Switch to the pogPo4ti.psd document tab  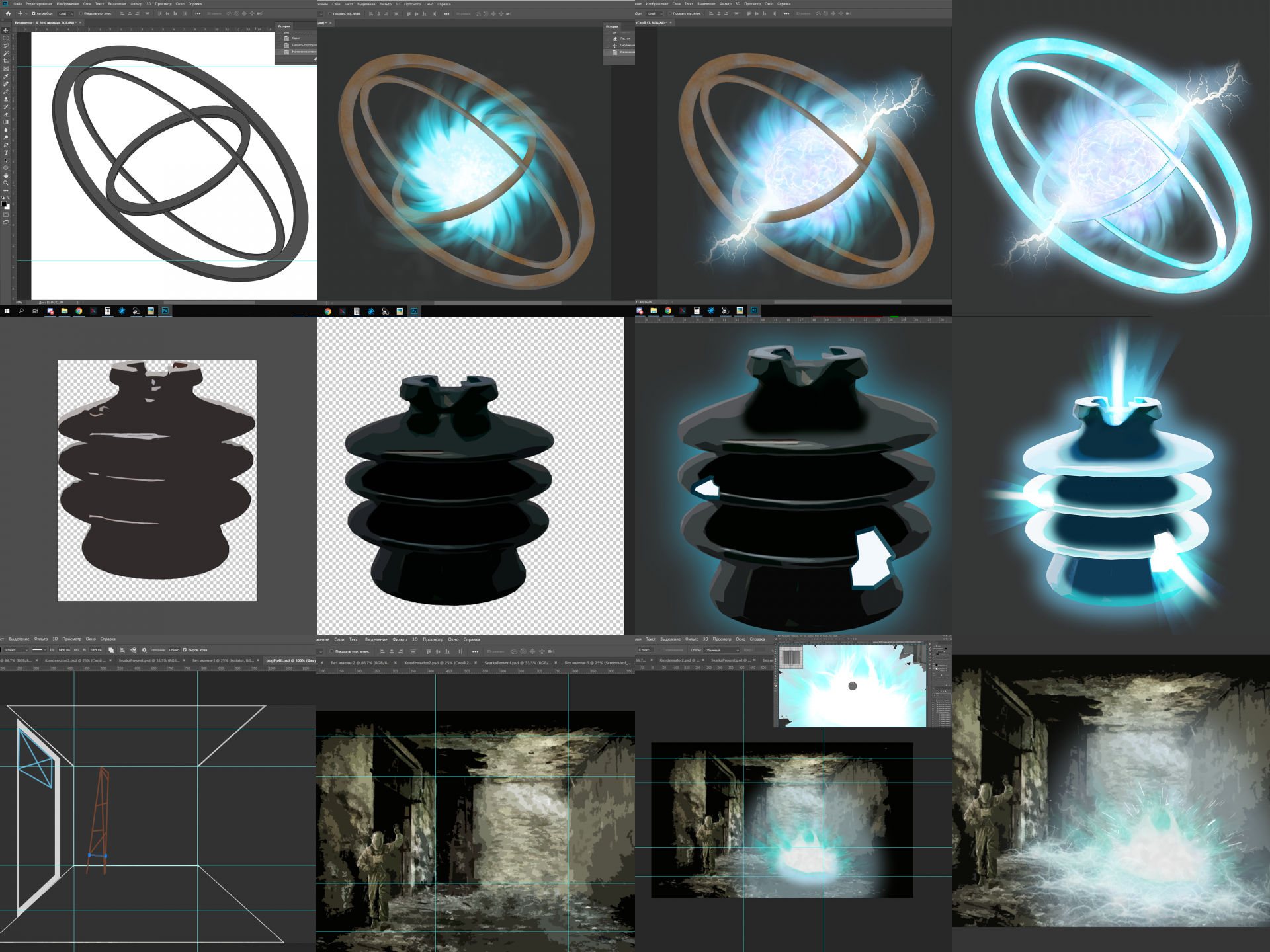[x=290, y=660]
